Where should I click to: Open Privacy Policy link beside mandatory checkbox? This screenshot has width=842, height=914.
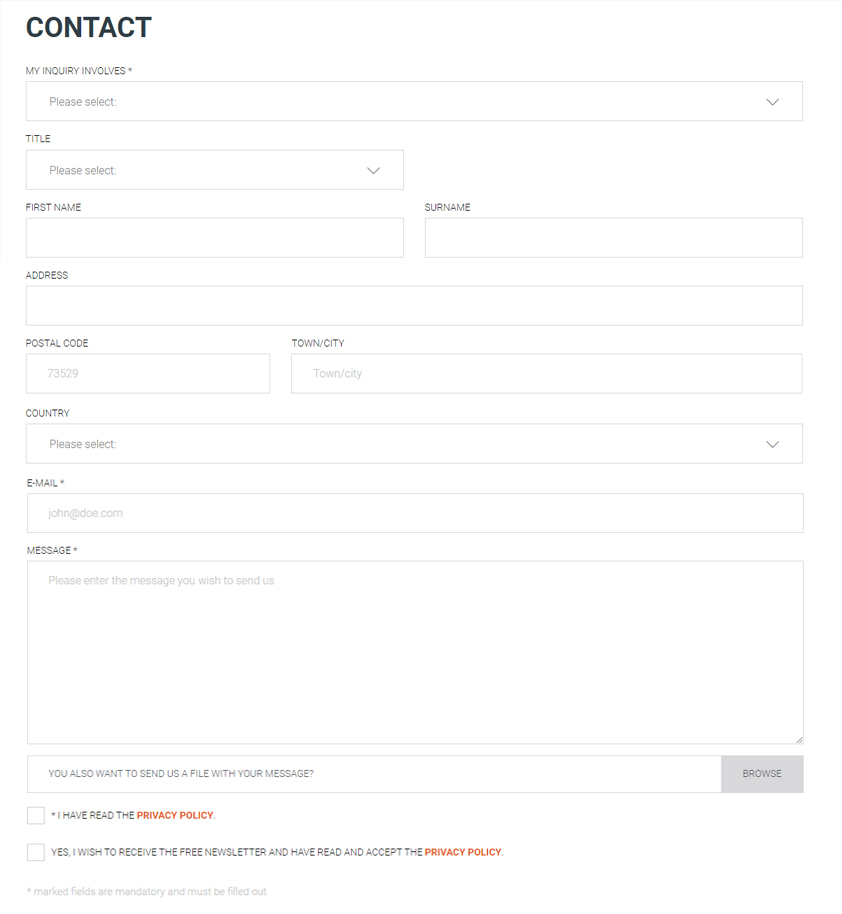[175, 815]
